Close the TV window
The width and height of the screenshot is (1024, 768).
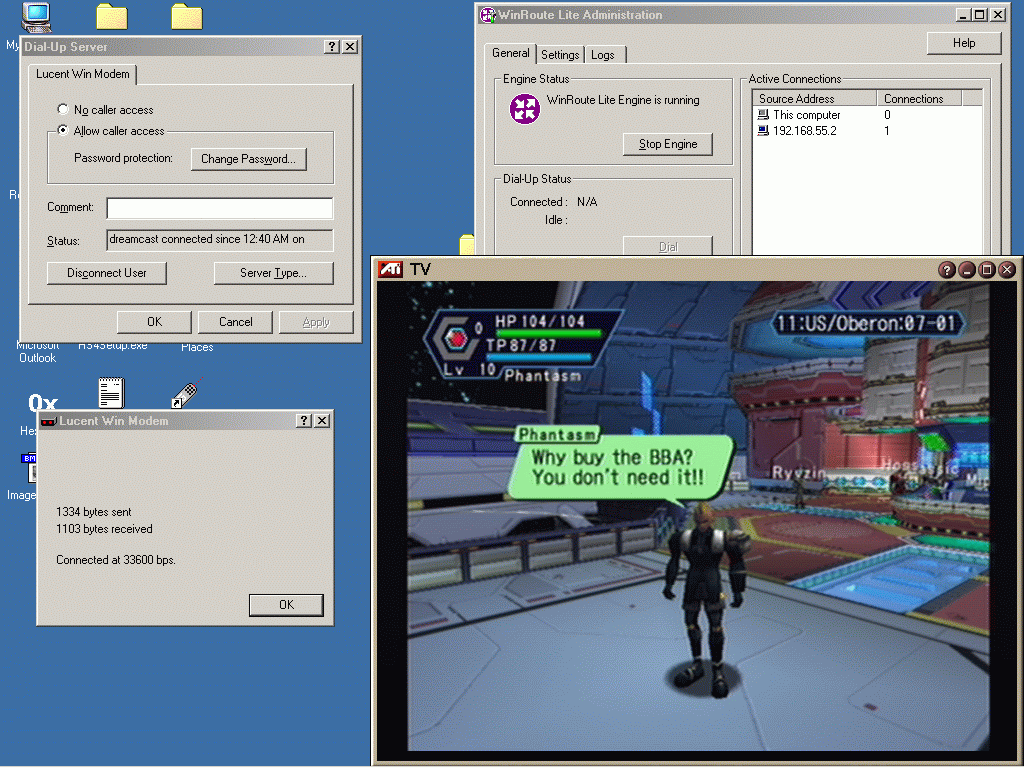tap(1007, 269)
